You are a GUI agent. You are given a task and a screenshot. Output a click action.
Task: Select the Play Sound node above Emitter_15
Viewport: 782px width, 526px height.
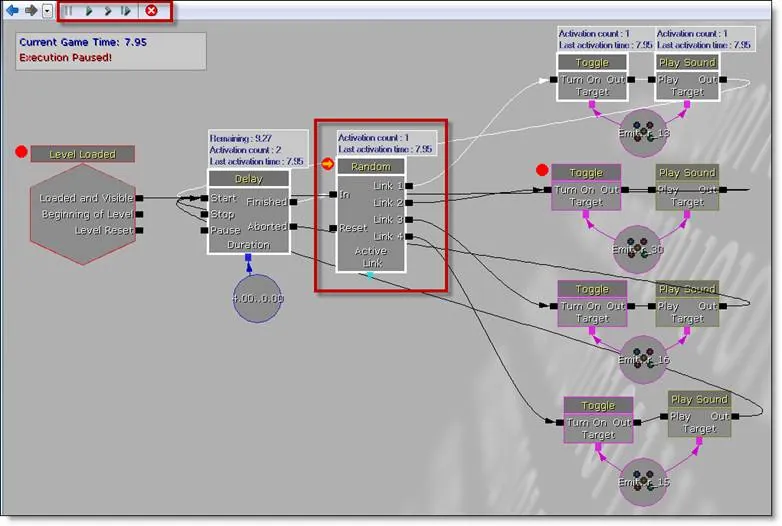click(x=699, y=414)
